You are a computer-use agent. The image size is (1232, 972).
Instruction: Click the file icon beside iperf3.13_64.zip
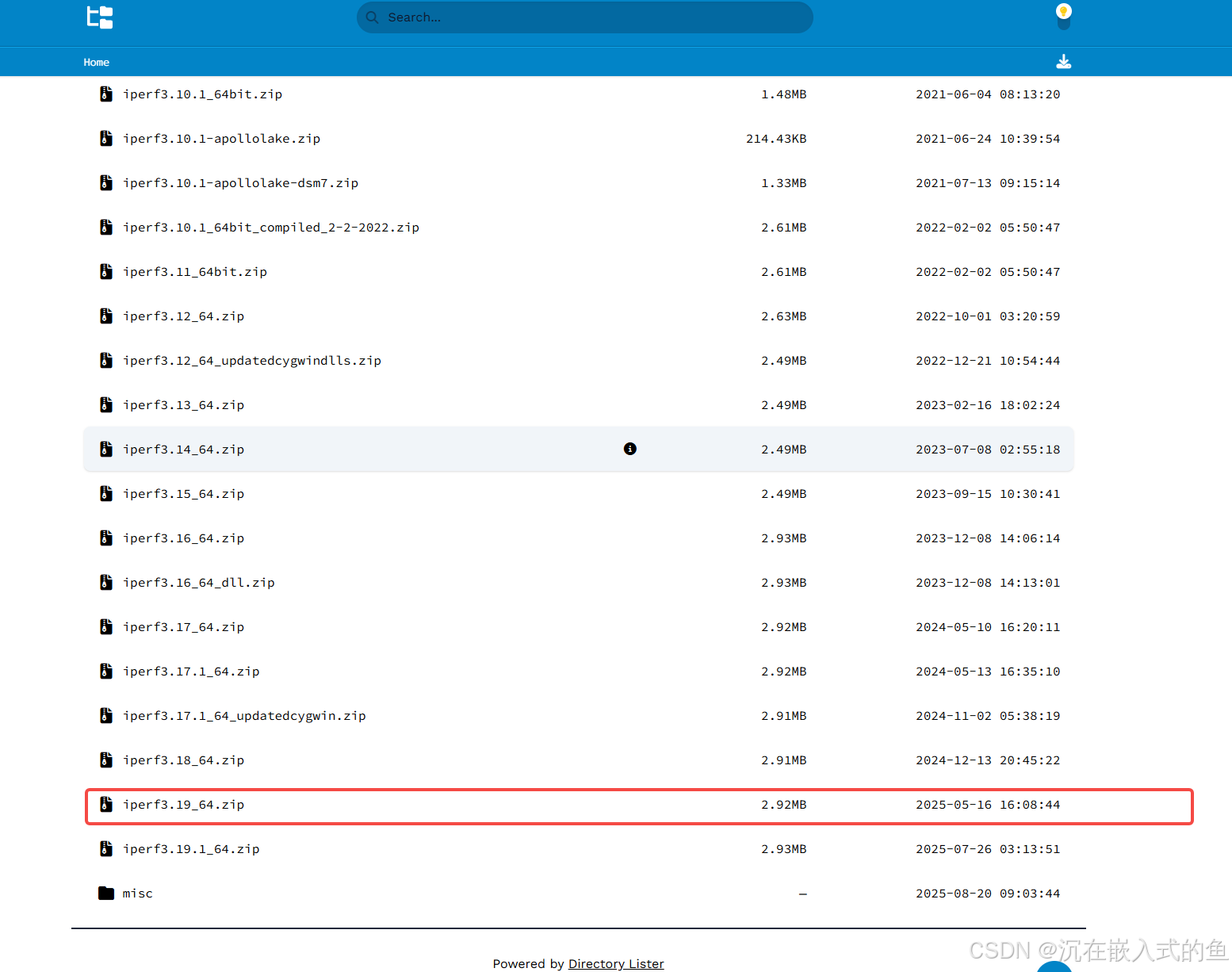tap(106, 404)
